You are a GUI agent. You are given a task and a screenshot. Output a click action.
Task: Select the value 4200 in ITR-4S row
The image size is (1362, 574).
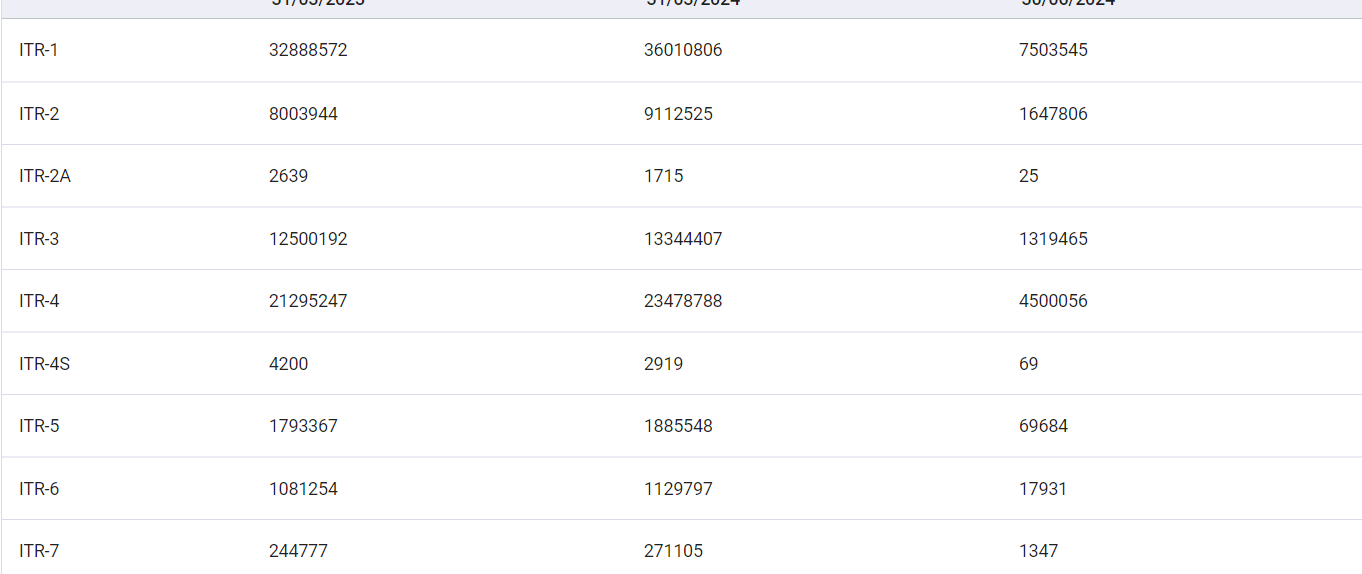[289, 364]
